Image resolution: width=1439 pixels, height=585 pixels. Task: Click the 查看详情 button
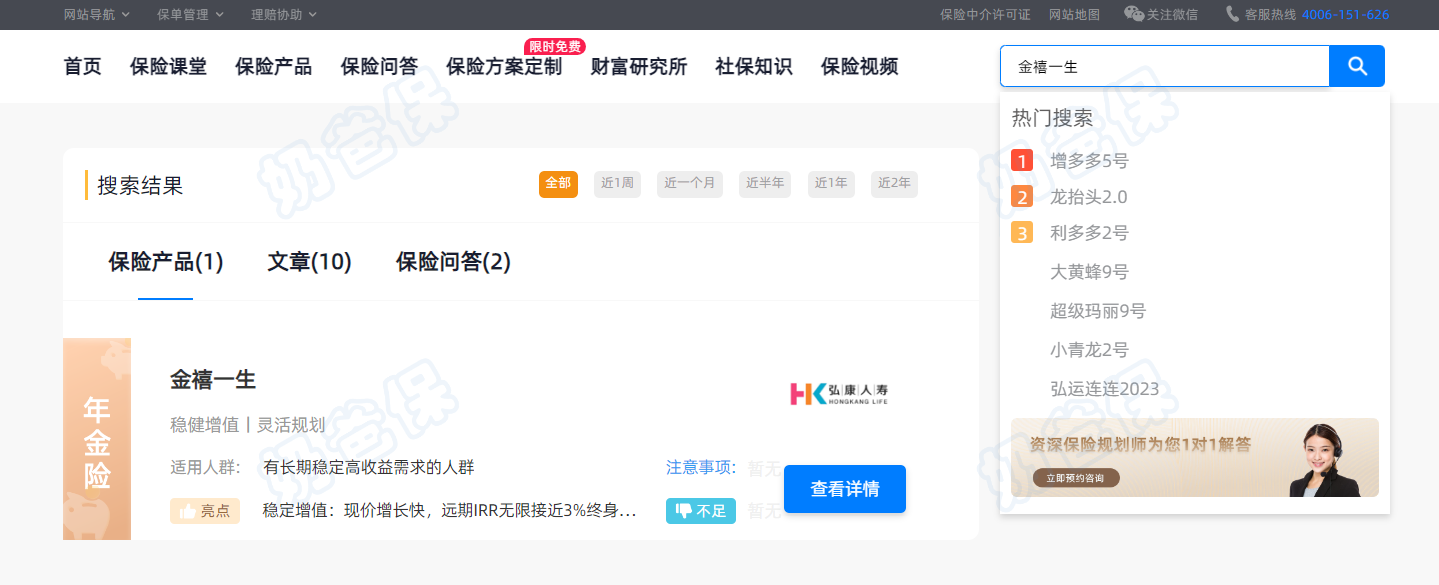844,489
